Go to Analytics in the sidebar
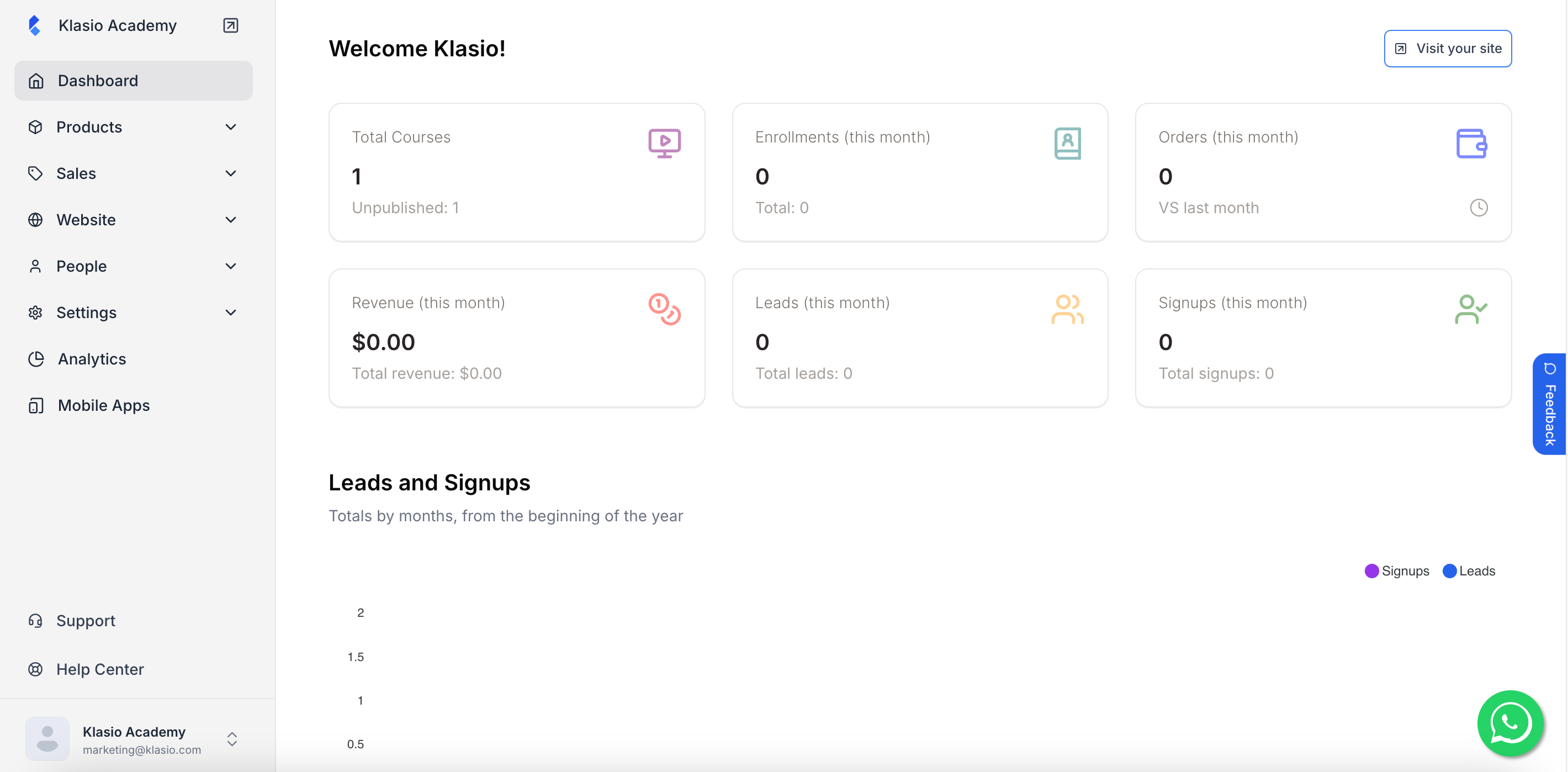 91,358
